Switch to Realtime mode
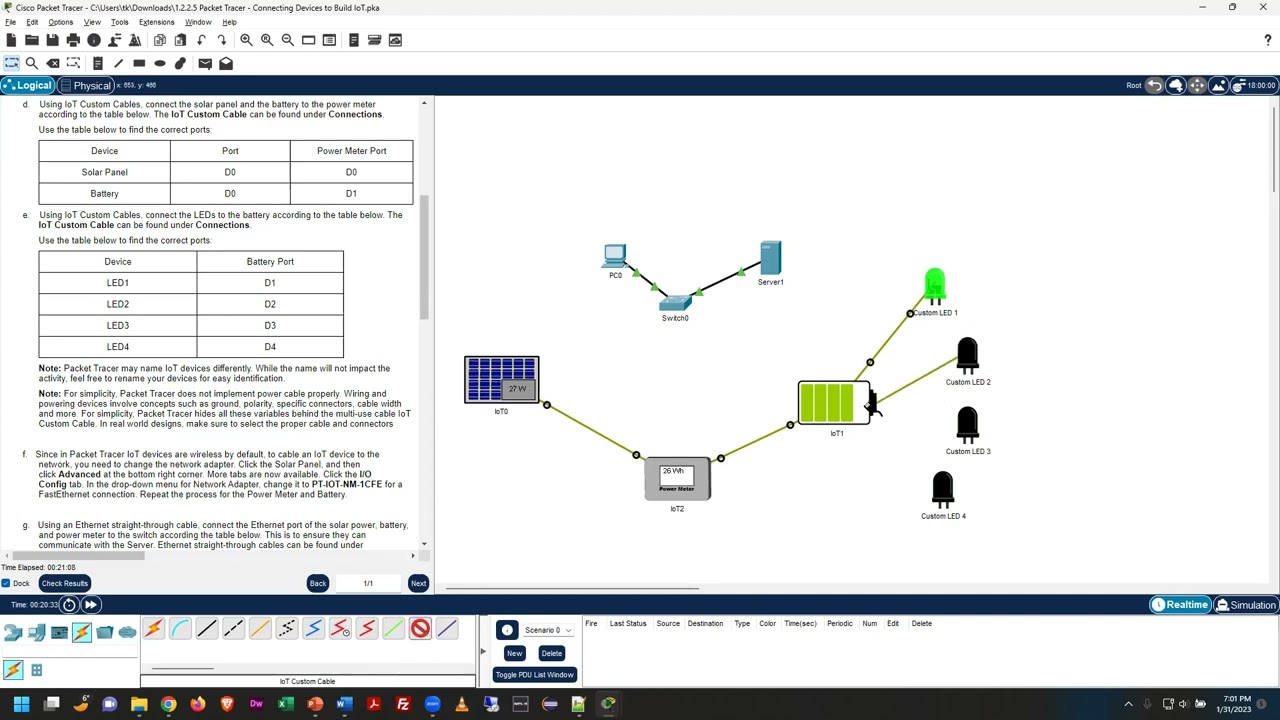1280x720 pixels. click(1180, 605)
